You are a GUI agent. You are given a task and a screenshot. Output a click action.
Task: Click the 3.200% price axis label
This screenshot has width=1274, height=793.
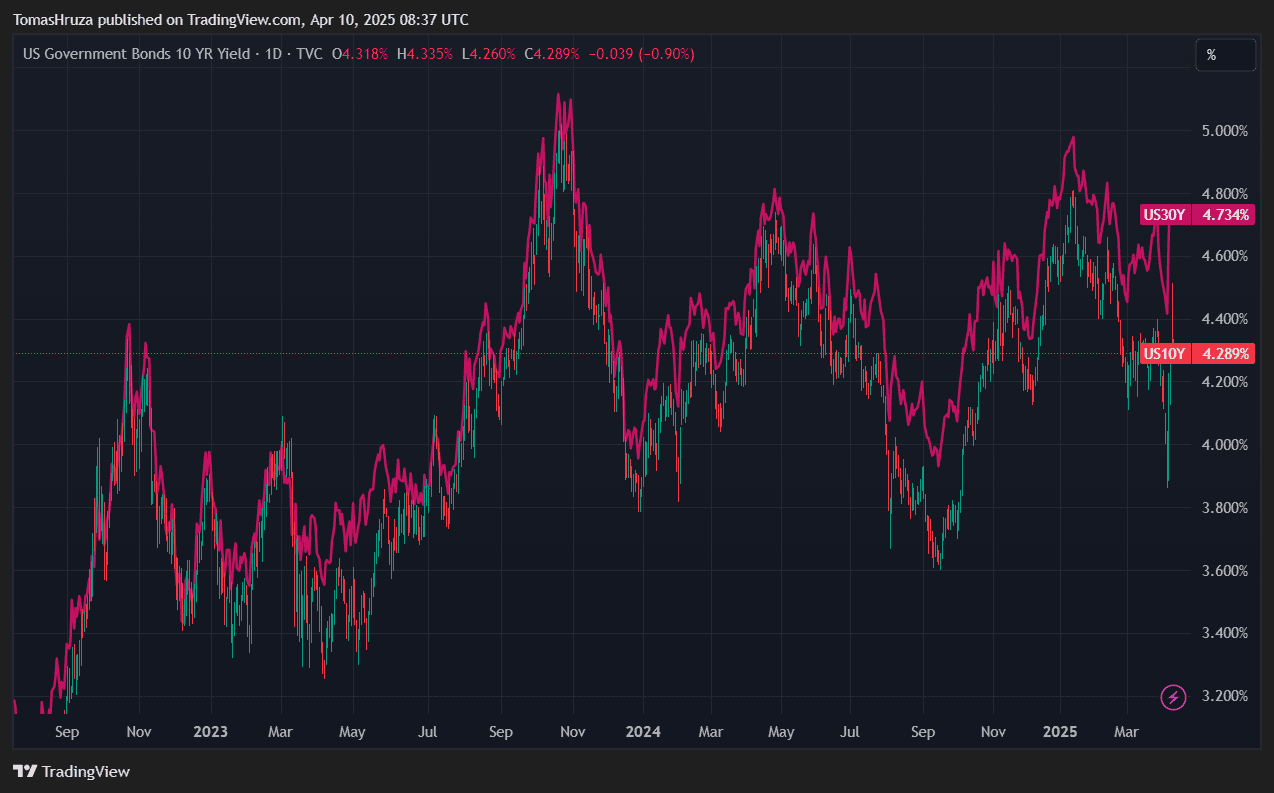pos(1224,696)
